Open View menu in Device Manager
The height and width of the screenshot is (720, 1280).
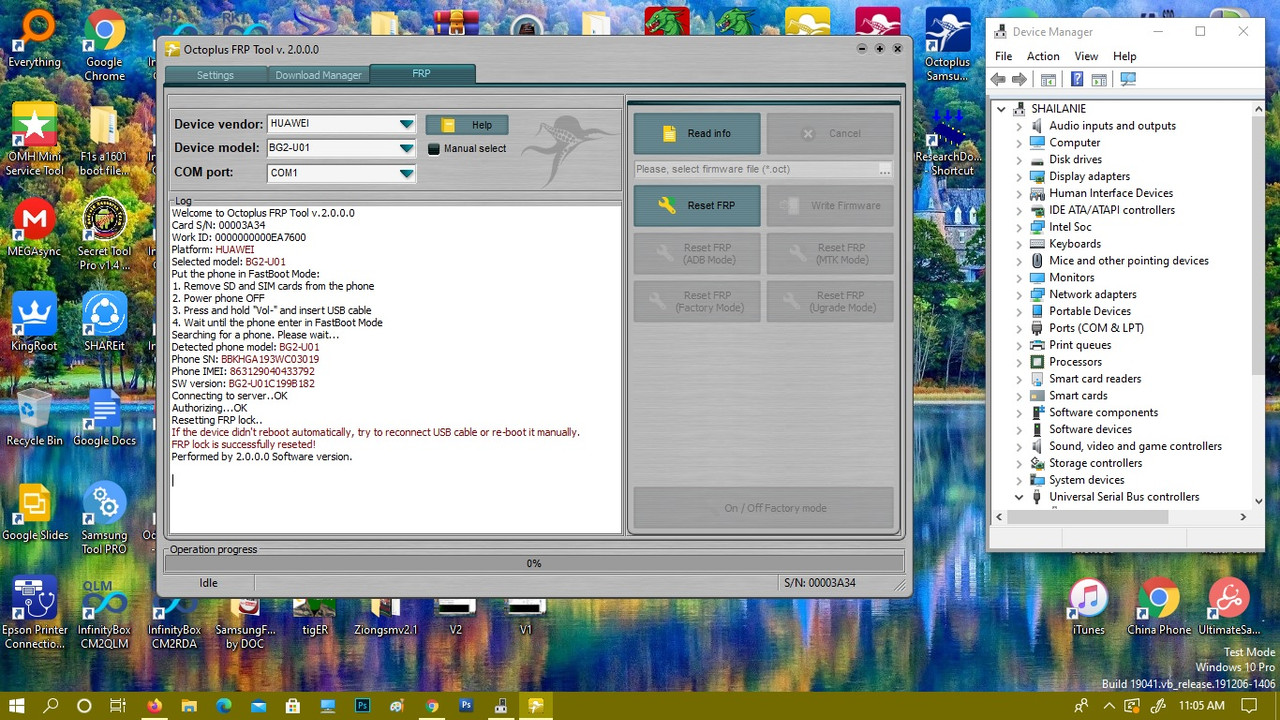1086,56
